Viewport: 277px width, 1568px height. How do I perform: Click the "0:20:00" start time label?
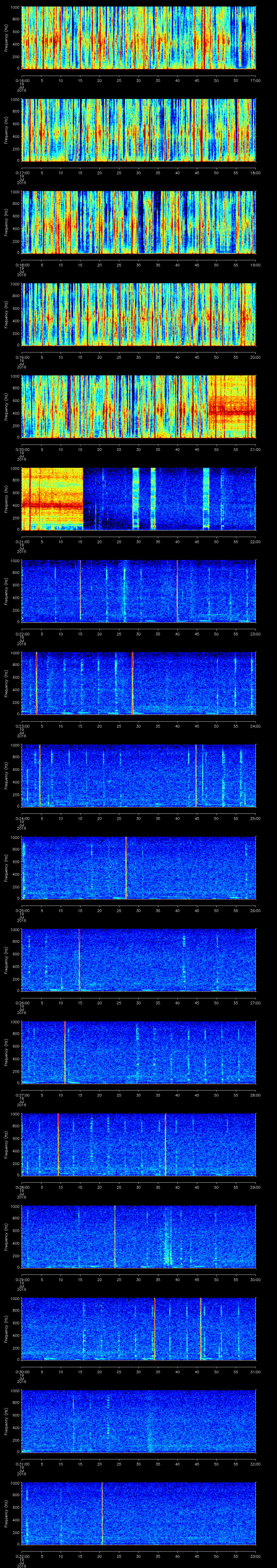(x=22, y=449)
